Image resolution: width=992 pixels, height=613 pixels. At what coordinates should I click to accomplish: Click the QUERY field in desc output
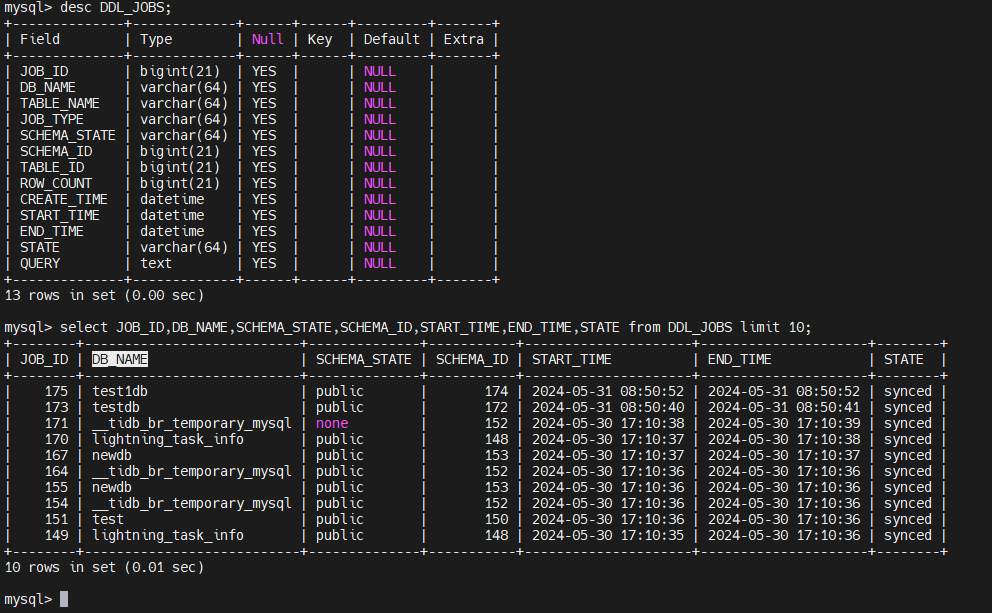pos(40,263)
